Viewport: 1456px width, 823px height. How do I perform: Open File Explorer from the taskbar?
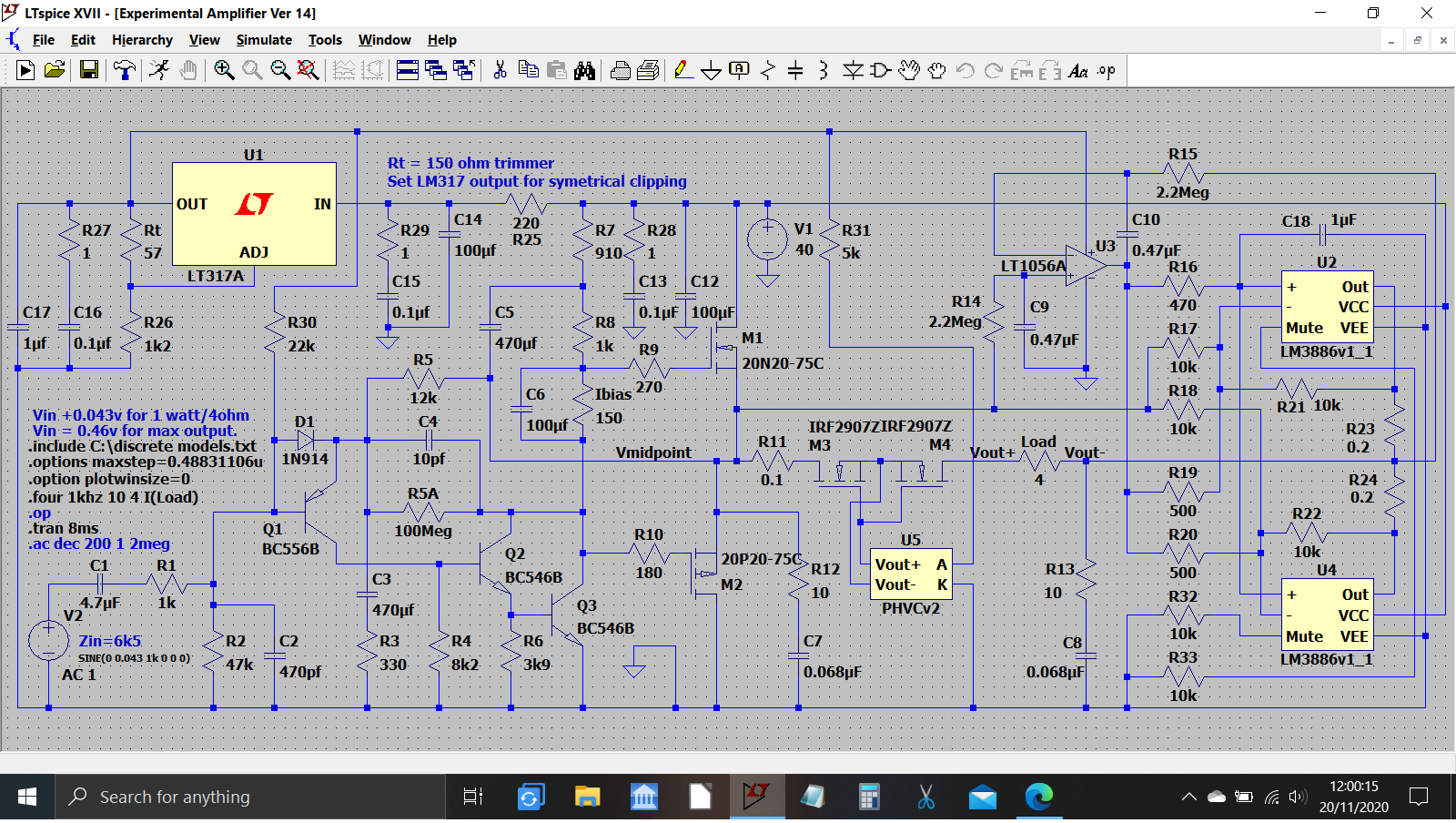[588, 798]
